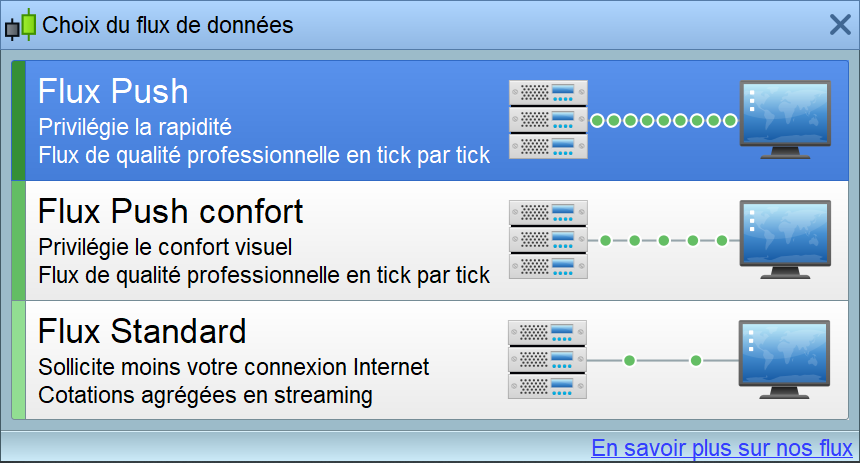The image size is (860, 463).
Task: Choose the Flux Standard option title
Action: (x=142, y=331)
